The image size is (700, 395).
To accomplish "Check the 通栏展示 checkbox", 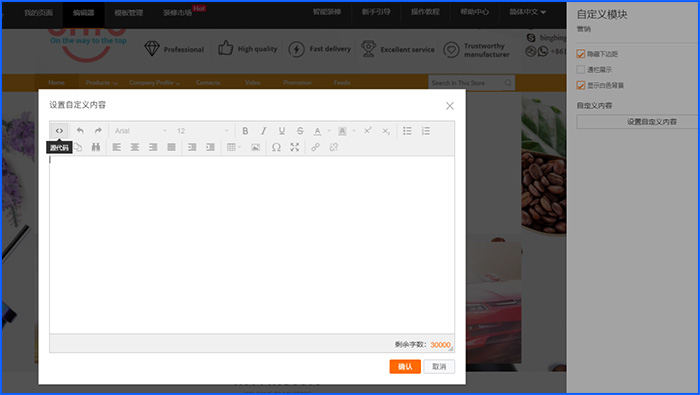I will point(580,70).
